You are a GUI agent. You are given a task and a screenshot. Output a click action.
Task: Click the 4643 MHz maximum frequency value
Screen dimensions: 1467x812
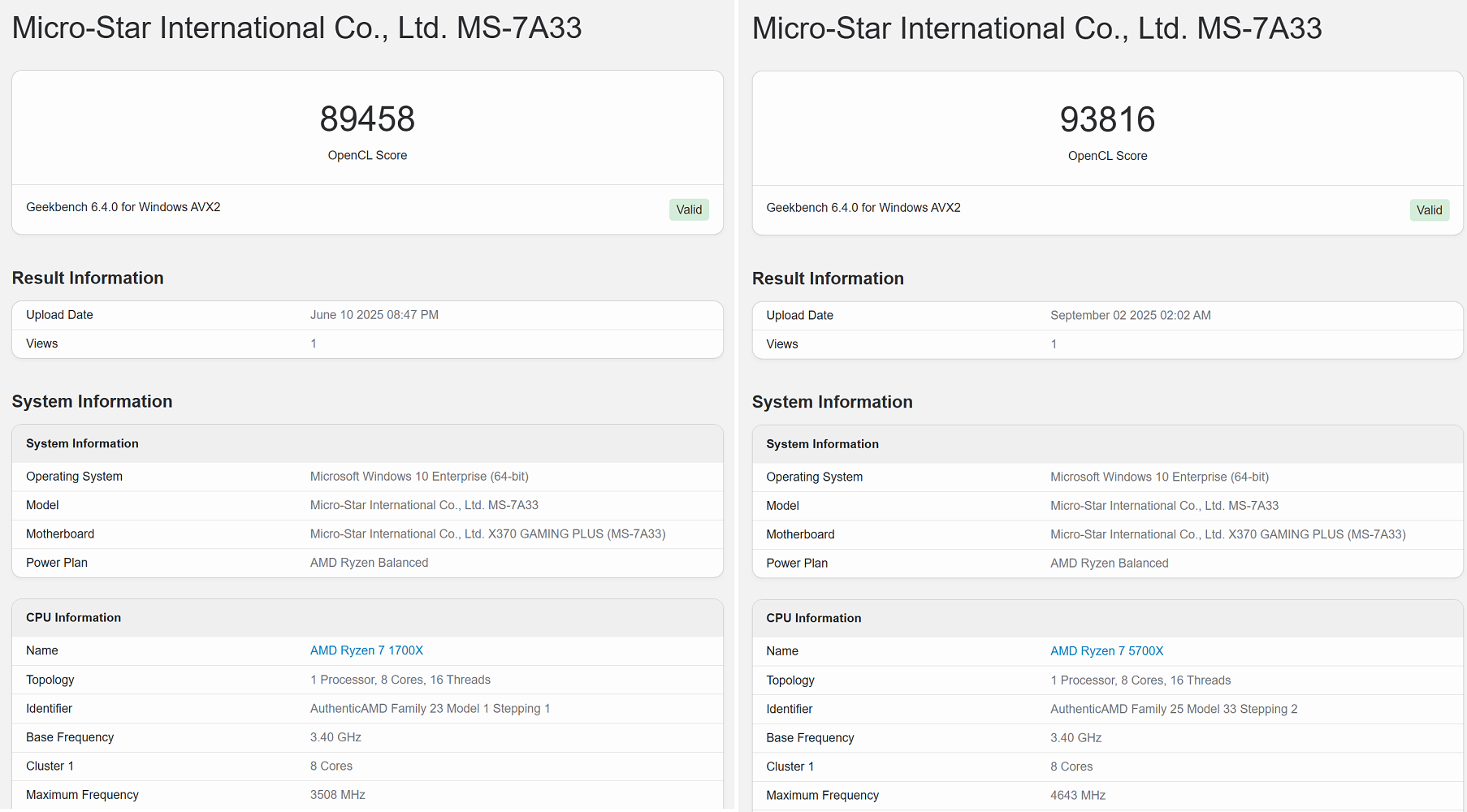coord(1078,796)
